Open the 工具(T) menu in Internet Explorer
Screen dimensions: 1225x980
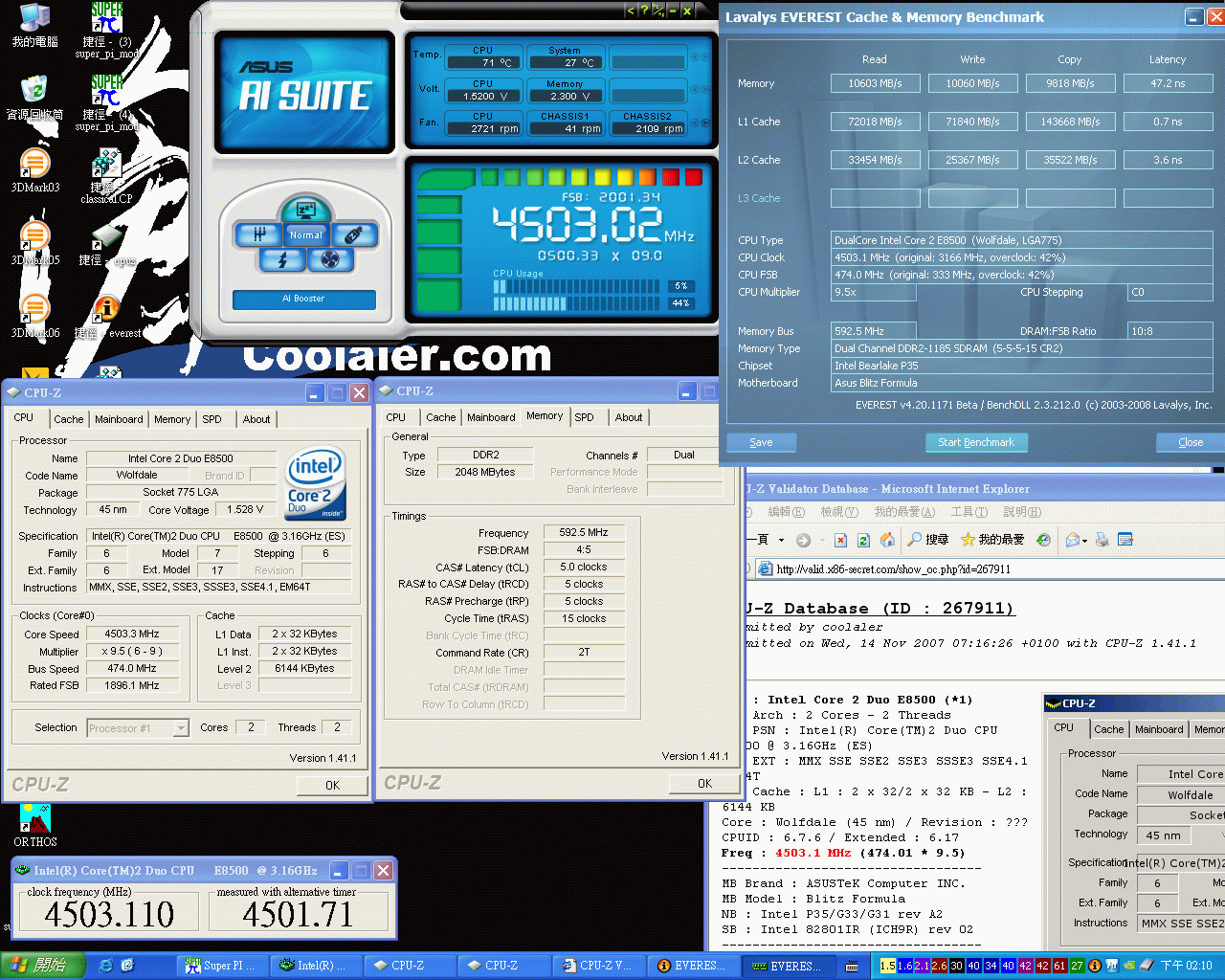pos(969,512)
